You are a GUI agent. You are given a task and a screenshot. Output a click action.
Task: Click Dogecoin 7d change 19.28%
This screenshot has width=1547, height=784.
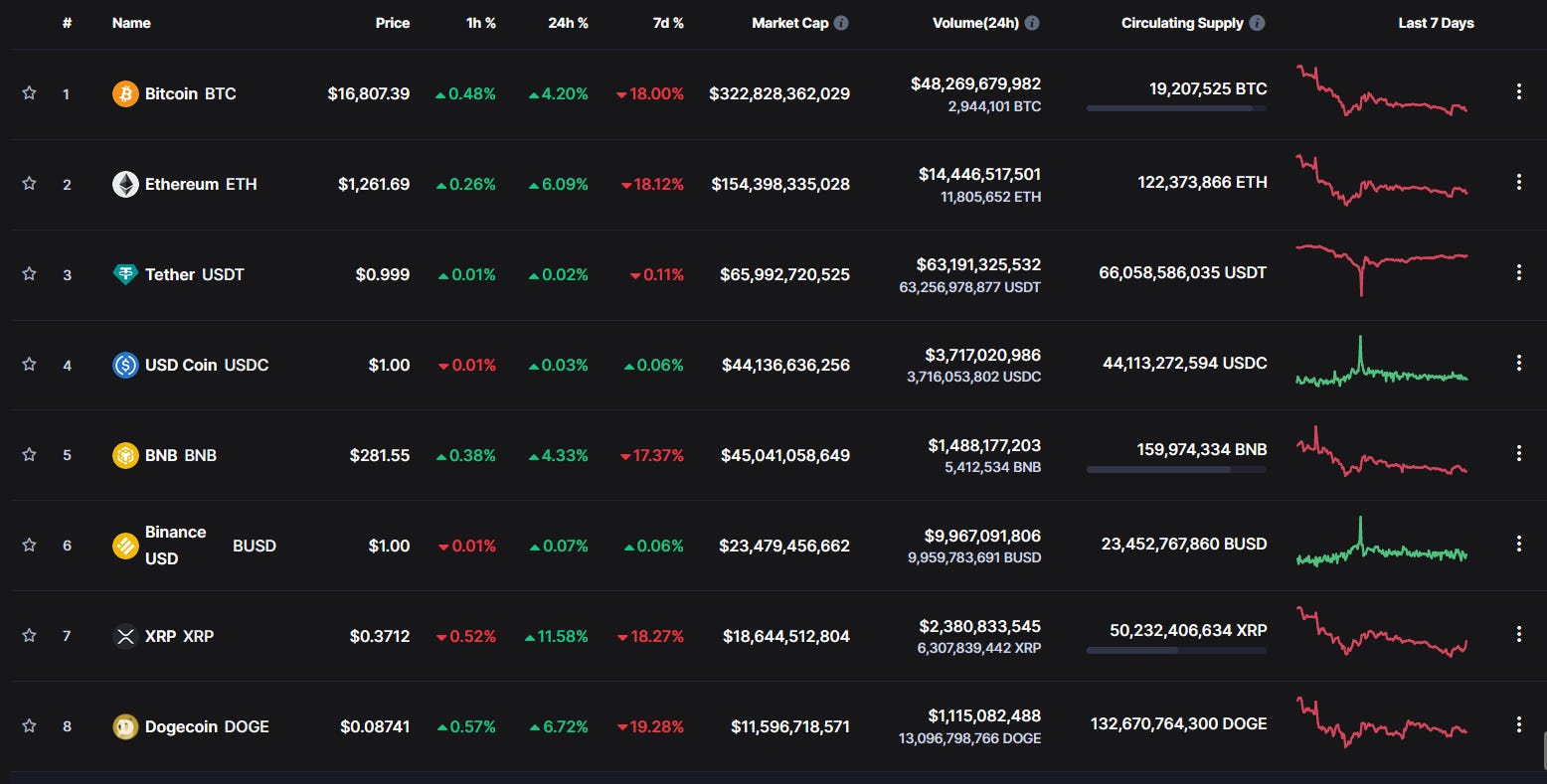point(650,726)
